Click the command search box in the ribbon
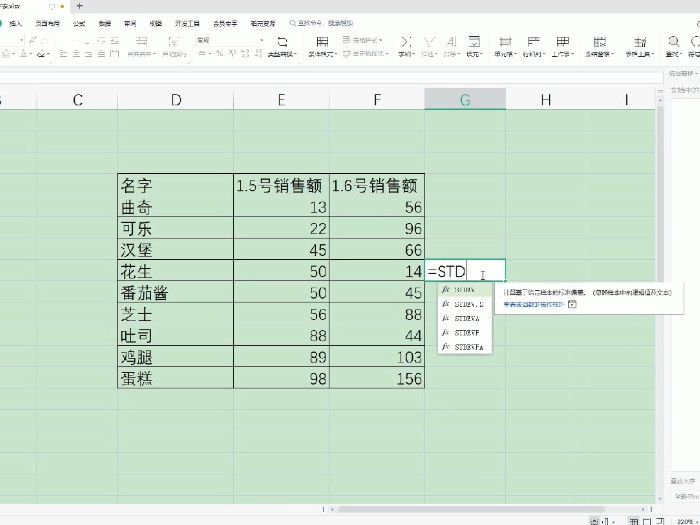 (321, 23)
